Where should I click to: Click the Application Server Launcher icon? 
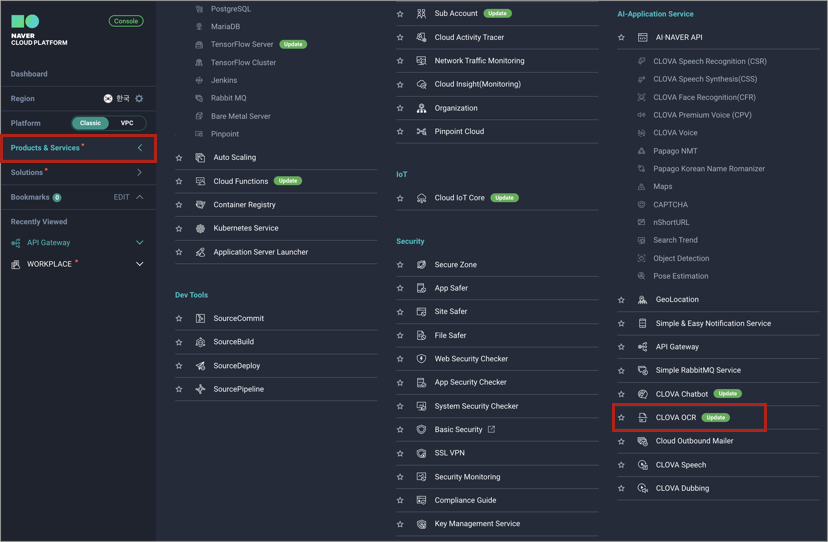click(200, 252)
